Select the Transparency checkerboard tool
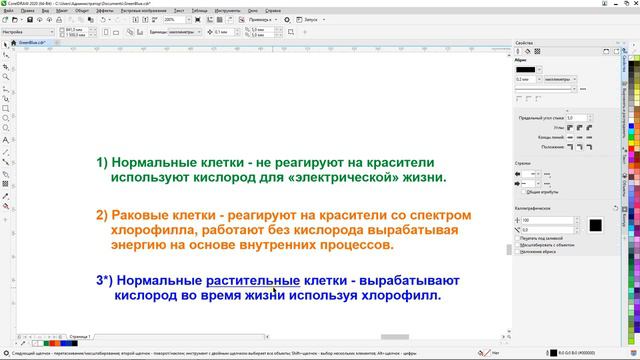The width and height of the screenshot is (640, 360). pyautogui.click(x=5, y=184)
